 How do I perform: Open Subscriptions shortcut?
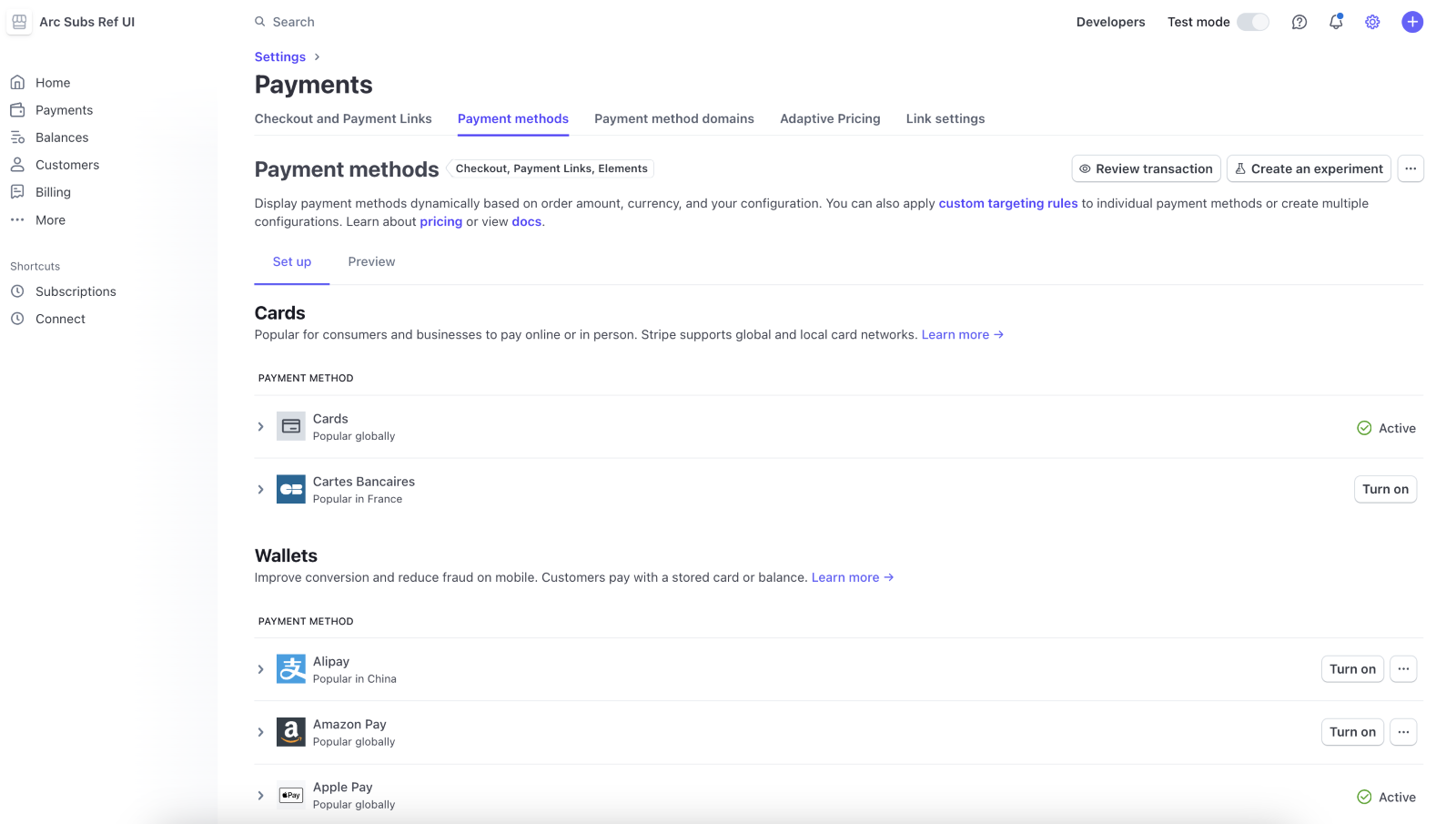(x=76, y=291)
